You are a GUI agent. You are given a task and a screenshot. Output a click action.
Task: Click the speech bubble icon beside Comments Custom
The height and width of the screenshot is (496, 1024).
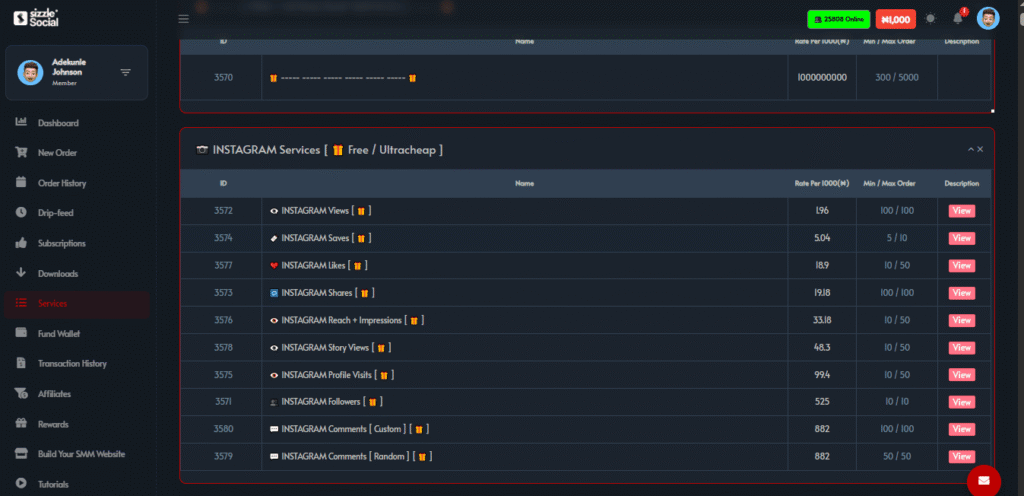pos(274,429)
